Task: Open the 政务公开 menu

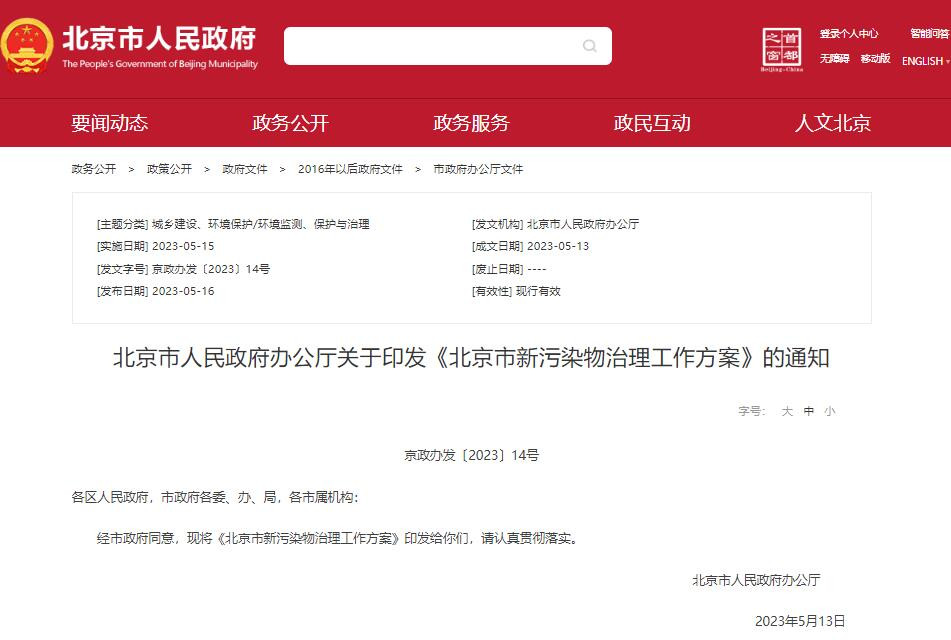Action: tap(291, 123)
